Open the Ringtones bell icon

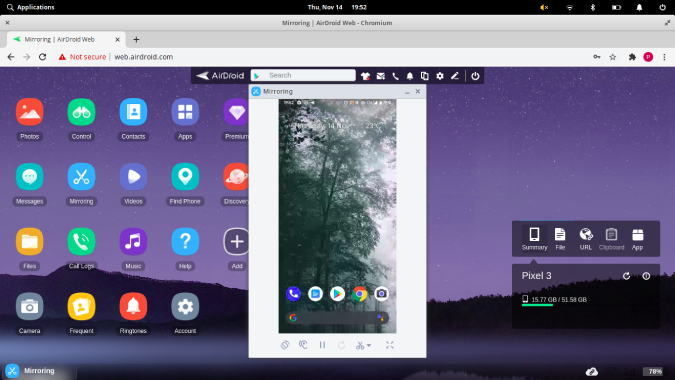click(133, 306)
